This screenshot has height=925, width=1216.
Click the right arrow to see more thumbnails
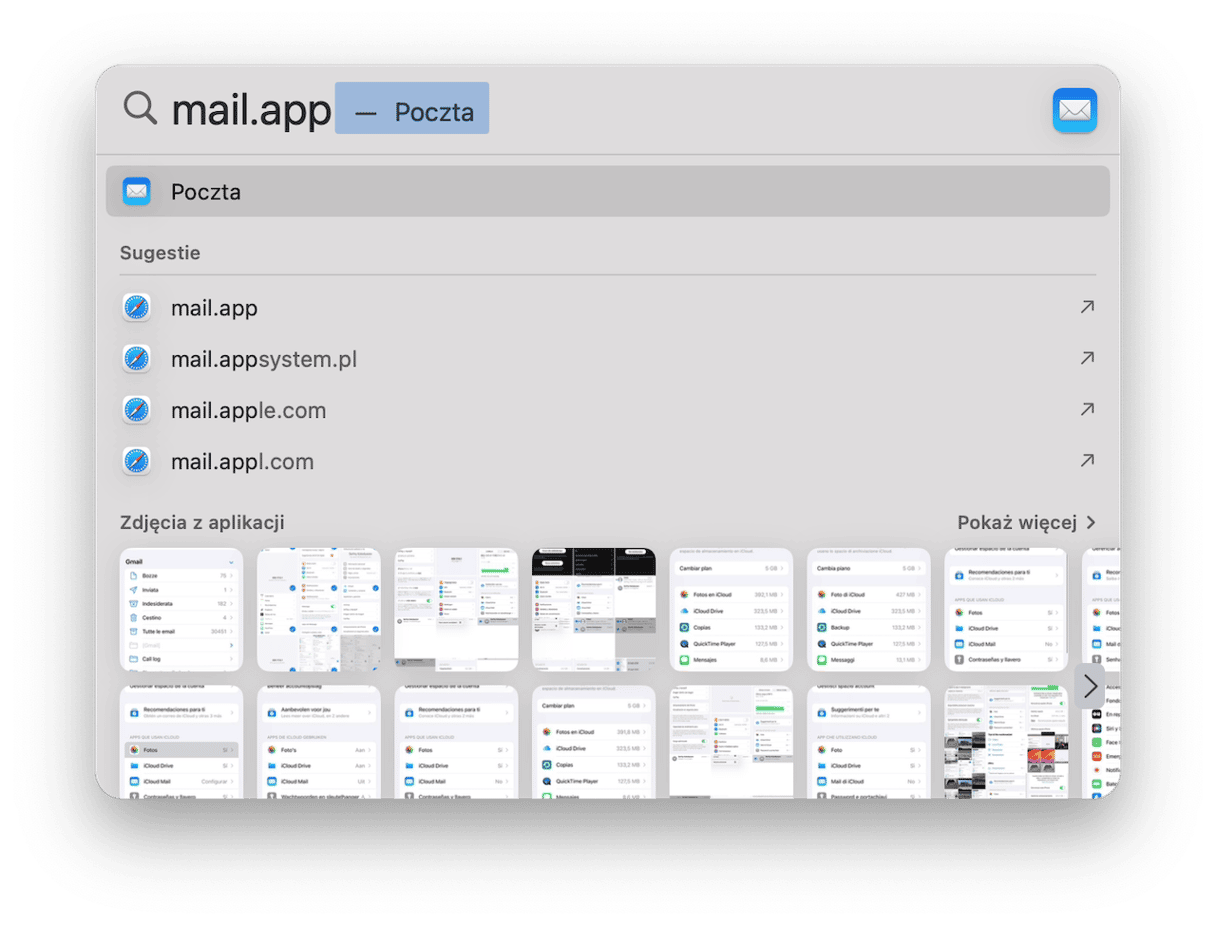(1090, 686)
